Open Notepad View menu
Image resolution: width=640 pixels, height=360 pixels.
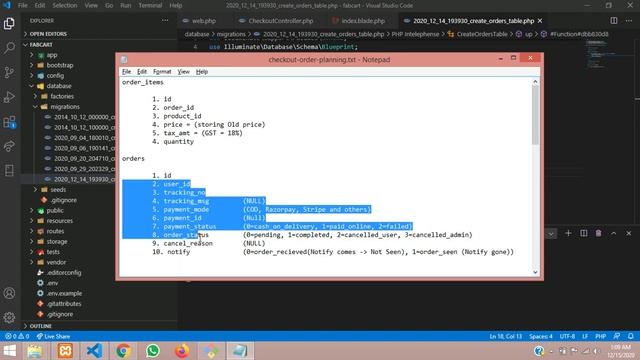point(183,71)
